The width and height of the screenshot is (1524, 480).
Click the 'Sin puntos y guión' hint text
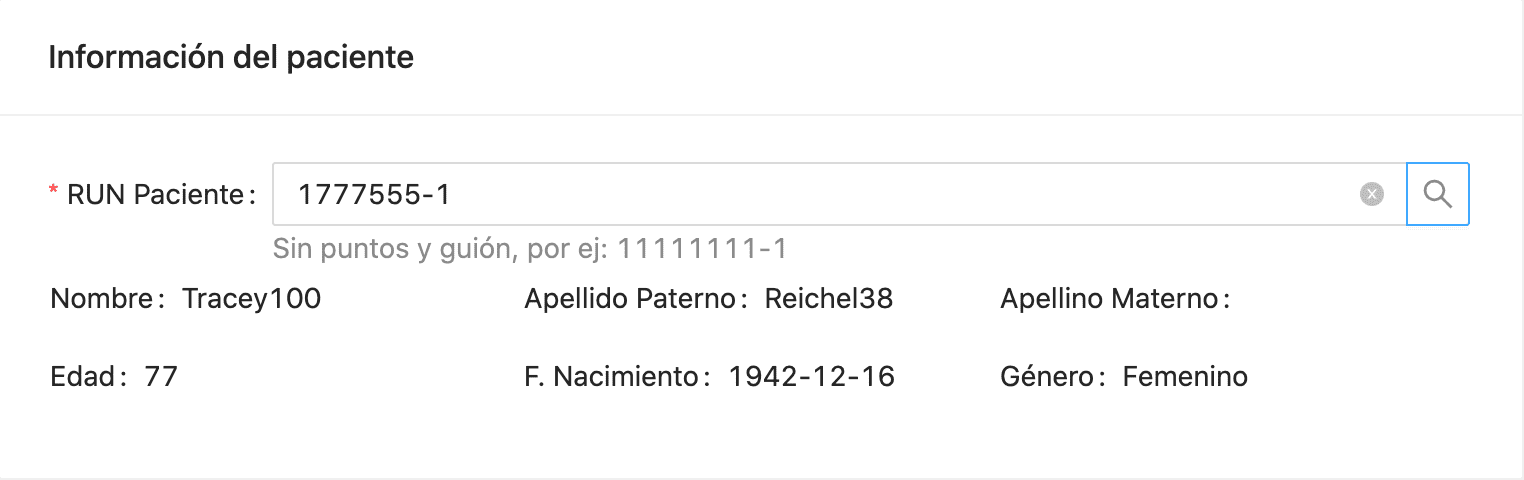point(438,248)
